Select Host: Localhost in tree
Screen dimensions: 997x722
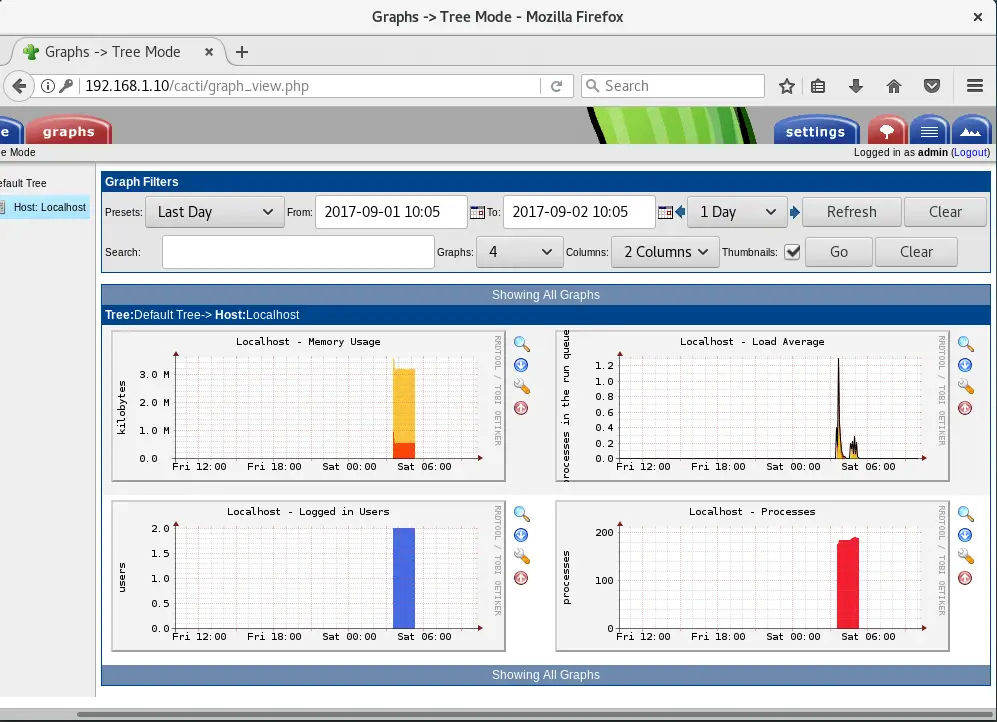(50, 207)
